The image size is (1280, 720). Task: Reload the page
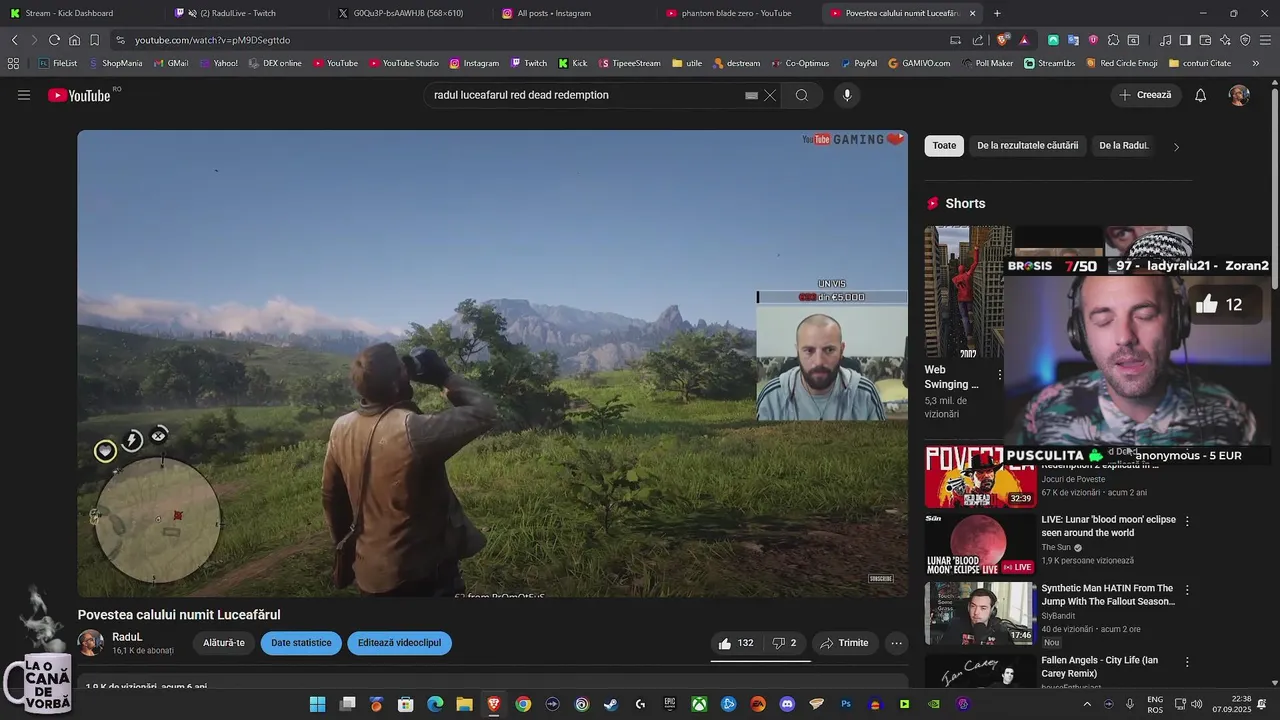click(x=54, y=40)
